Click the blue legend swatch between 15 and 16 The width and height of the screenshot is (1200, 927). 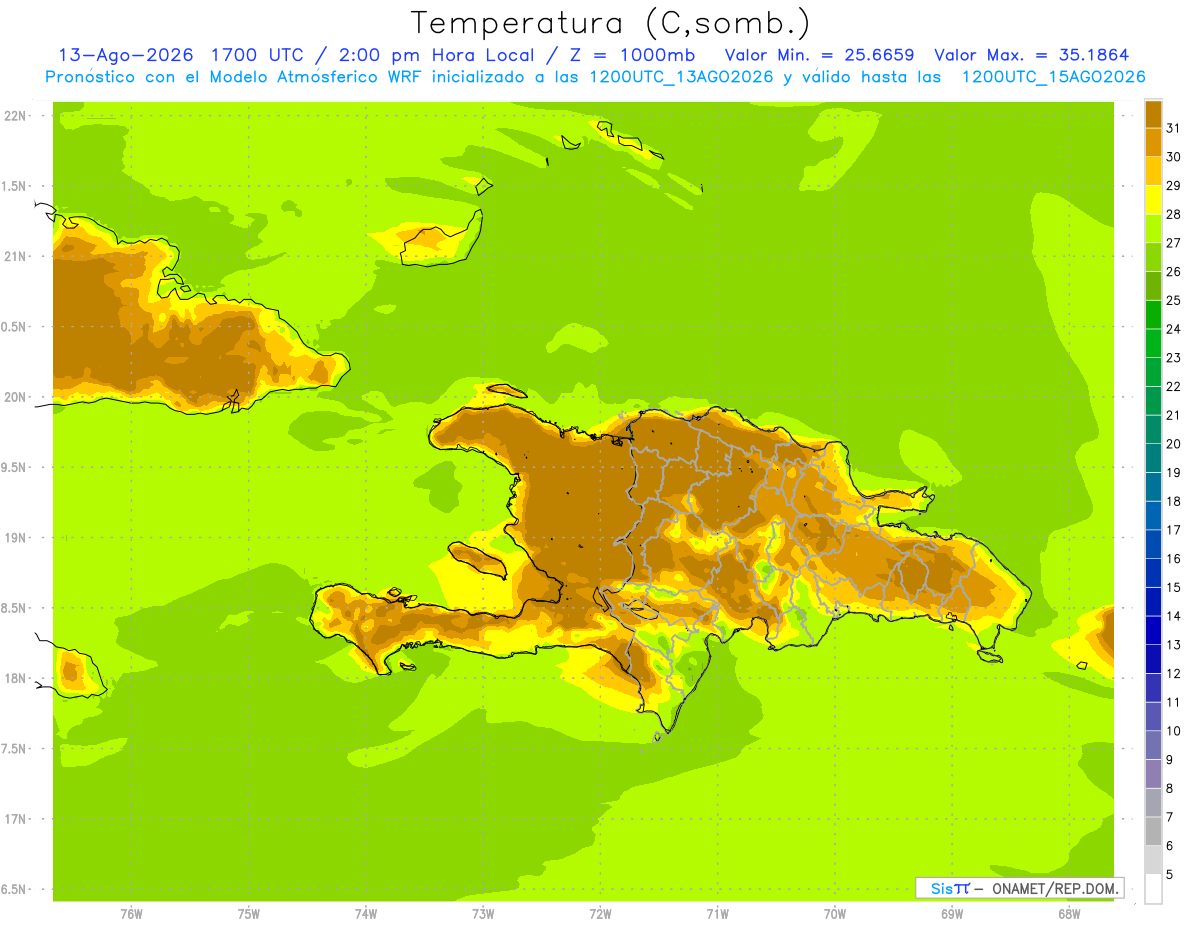(1153, 573)
